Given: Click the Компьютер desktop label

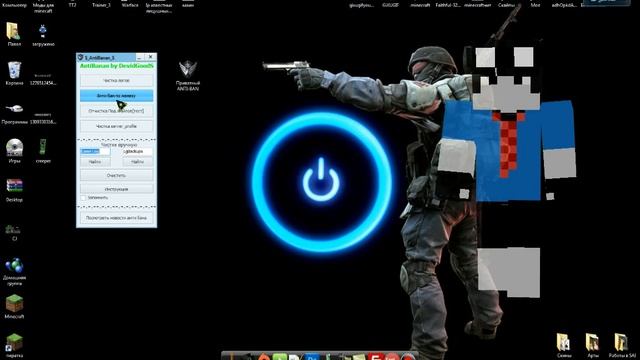Looking at the screenshot, I should [14, 5].
